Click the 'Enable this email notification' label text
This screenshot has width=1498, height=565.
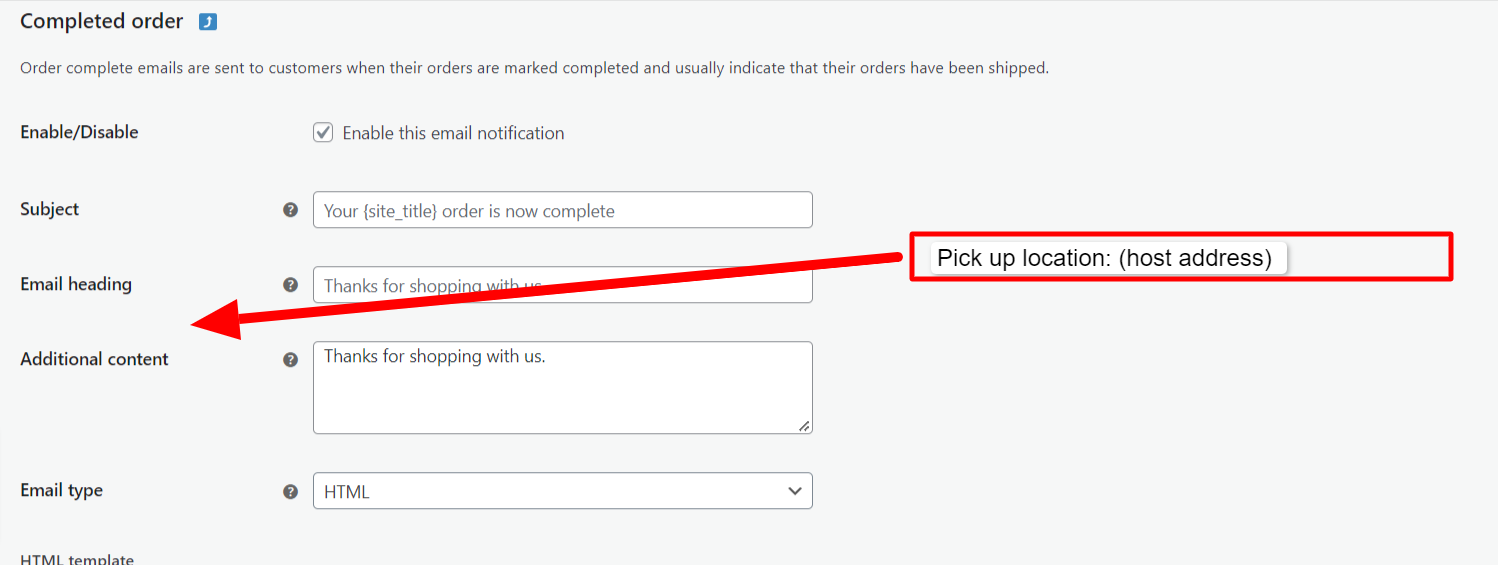click(x=453, y=133)
